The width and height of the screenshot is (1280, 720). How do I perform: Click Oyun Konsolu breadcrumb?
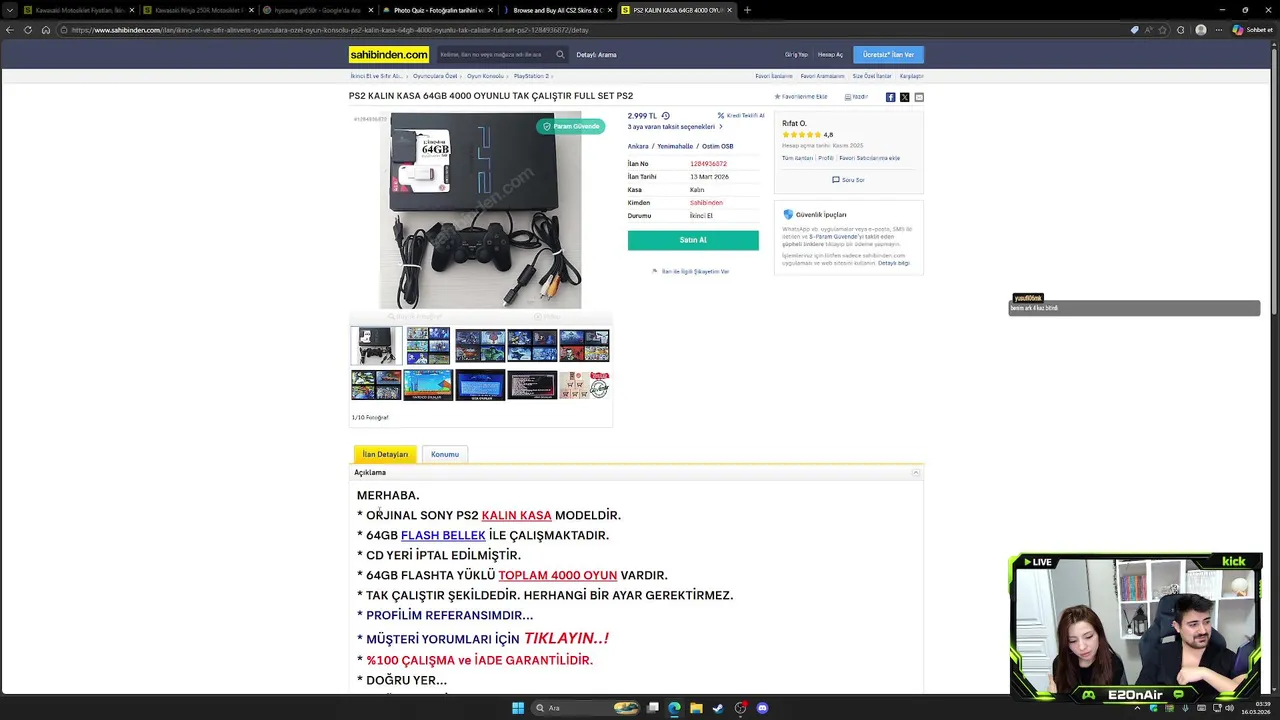[x=485, y=76]
